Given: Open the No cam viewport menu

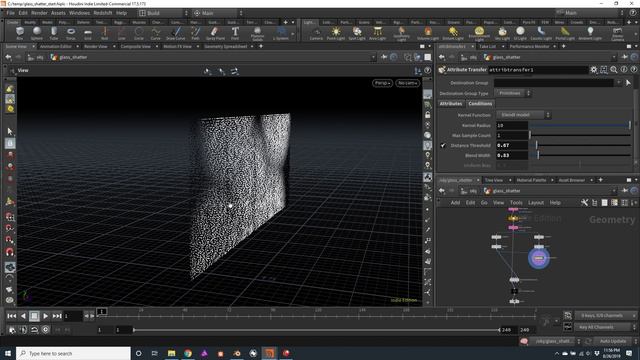Looking at the screenshot, I should 407,83.
